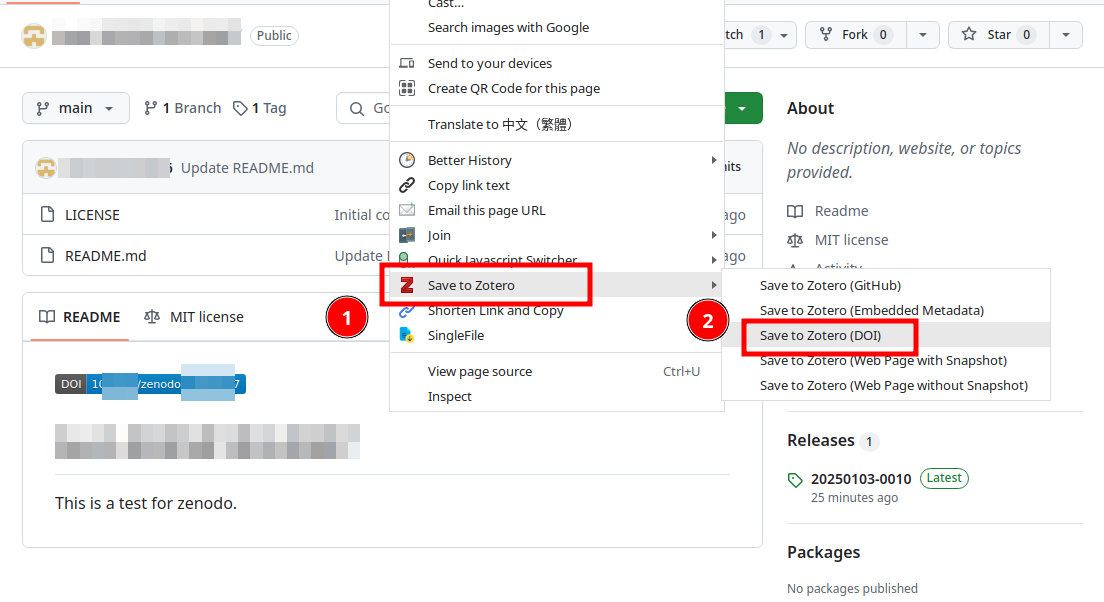
Task: Open the Watch notifications dropdown arrow
Action: point(784,35)
